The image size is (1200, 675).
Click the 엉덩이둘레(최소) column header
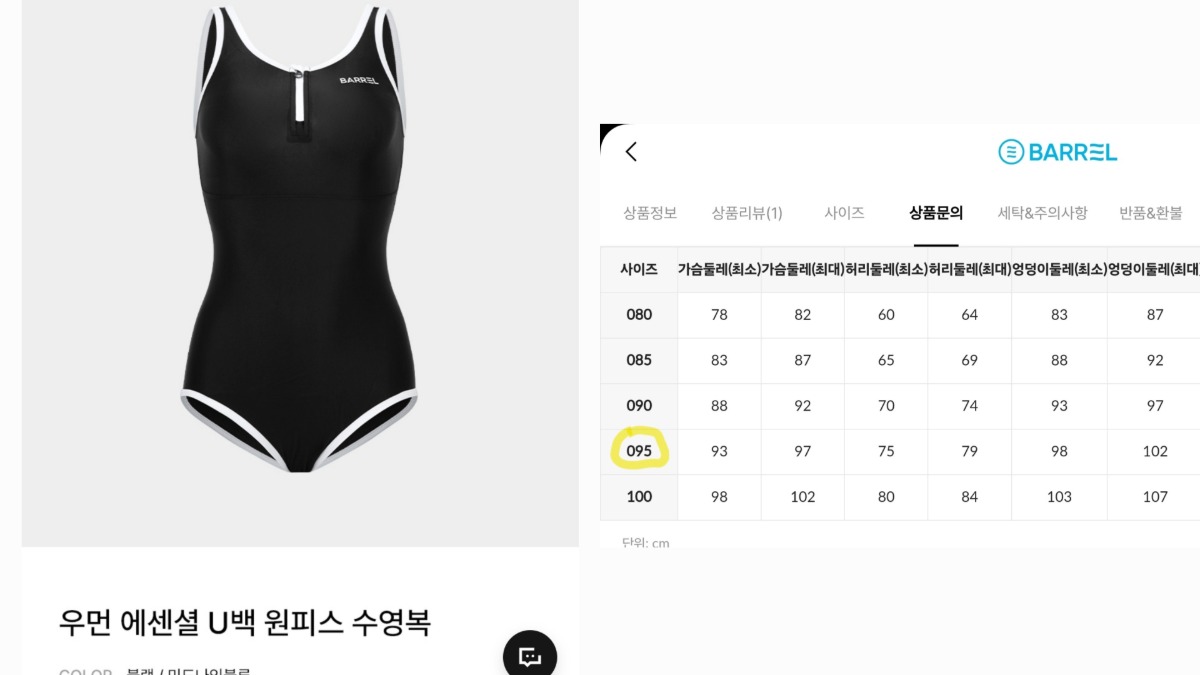1059,269
